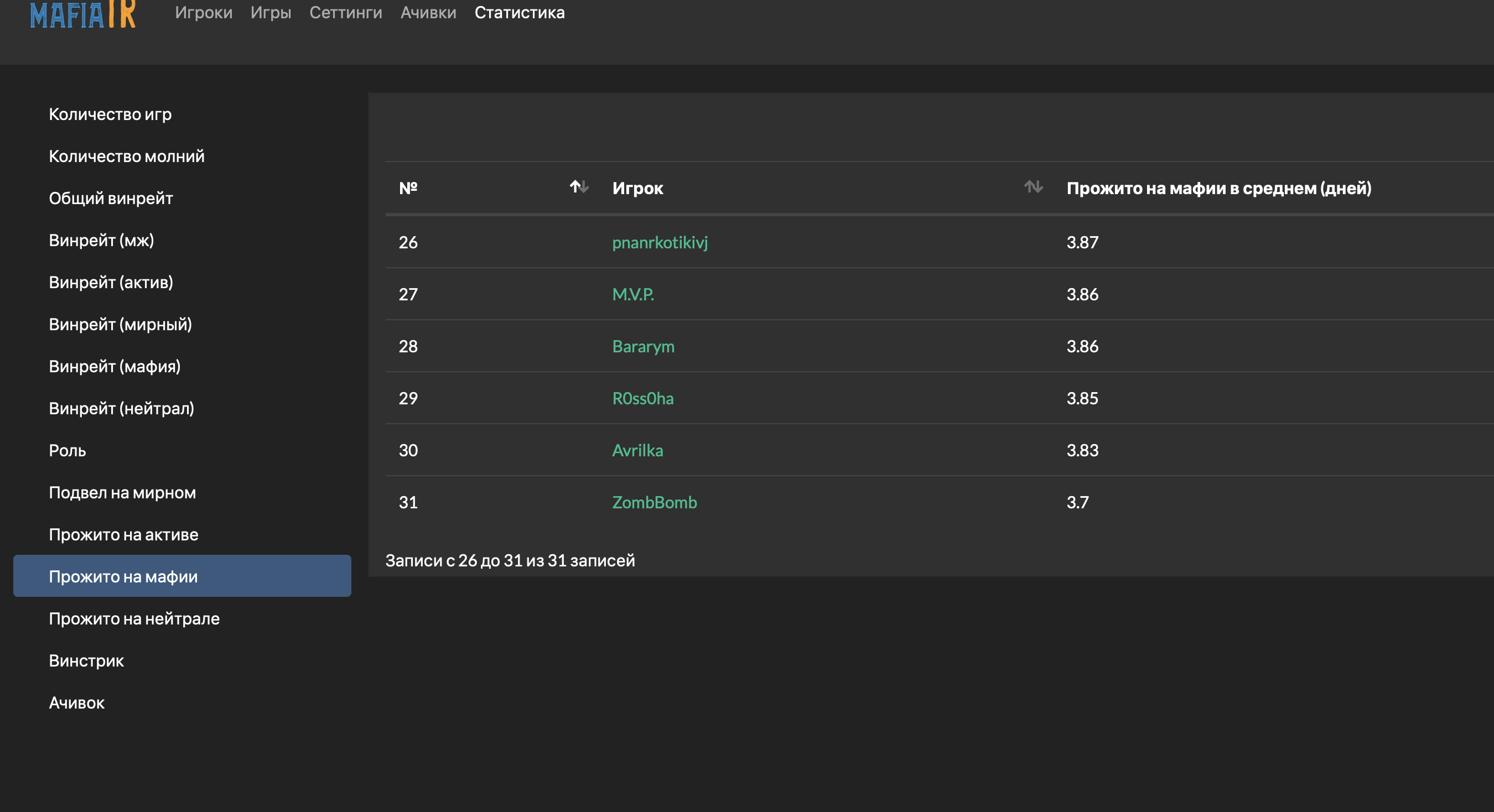Viewport: 1494px width, 812px height.
Task: Click the 3.83 value for Avrilka
Action: point(1082,450)
